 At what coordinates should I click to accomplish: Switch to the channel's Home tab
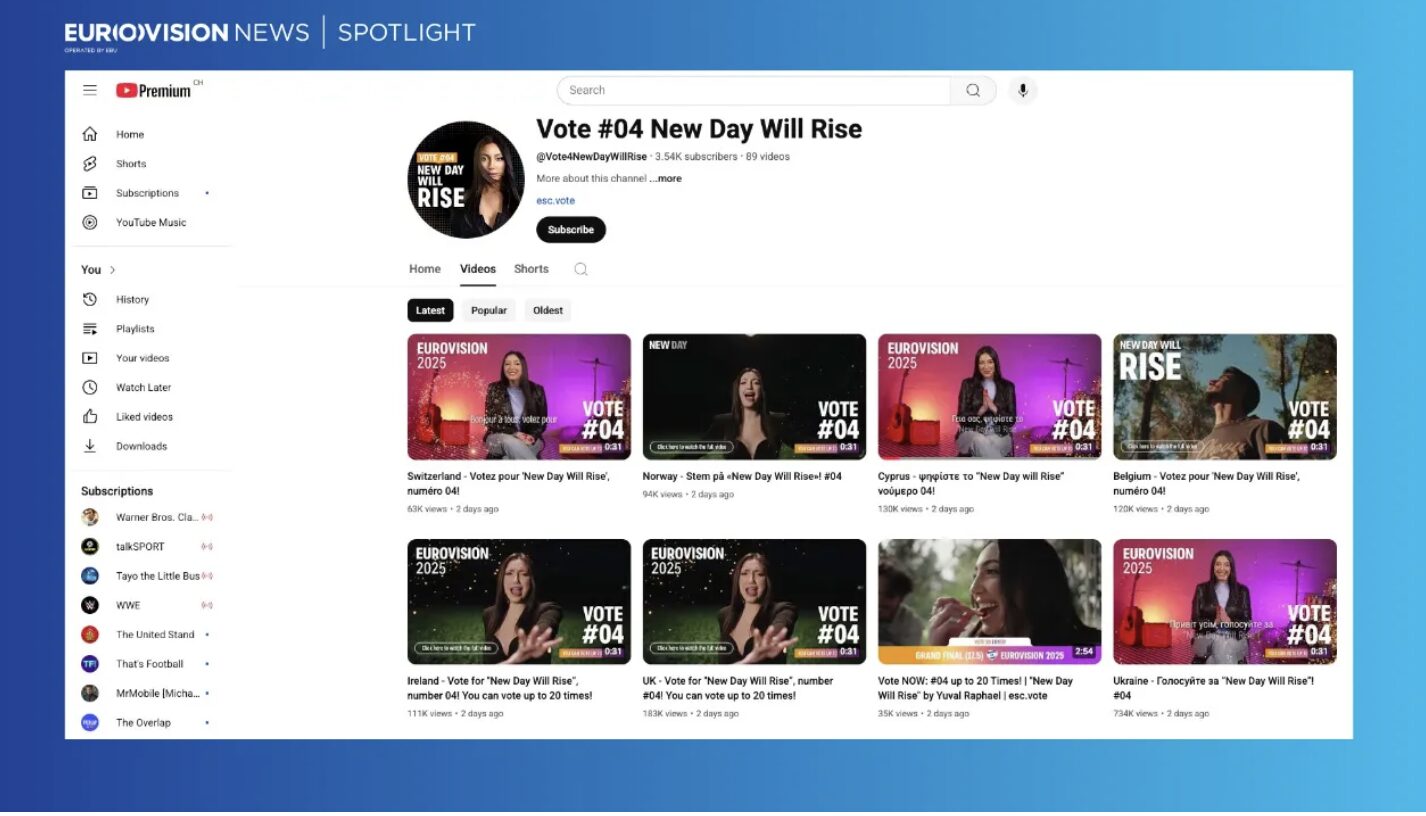coord(424,269)
